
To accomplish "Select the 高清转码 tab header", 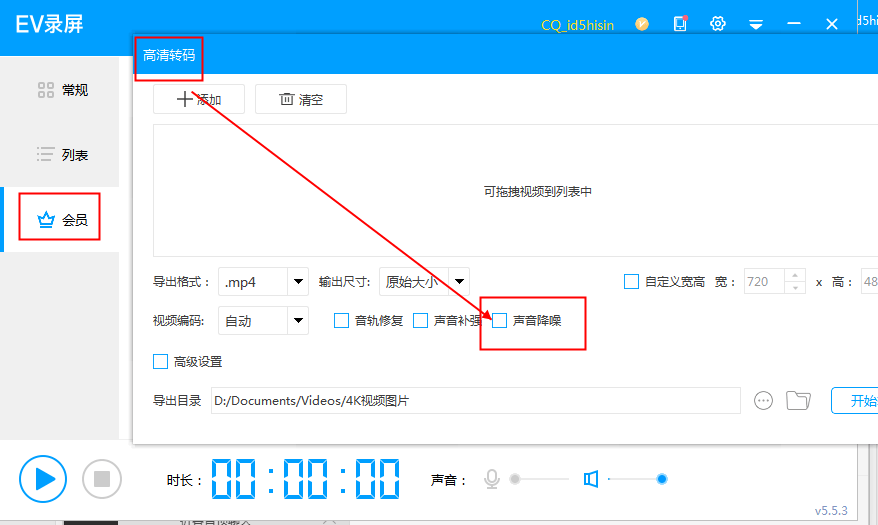I will pyautogui.click(x=169, y=55).
